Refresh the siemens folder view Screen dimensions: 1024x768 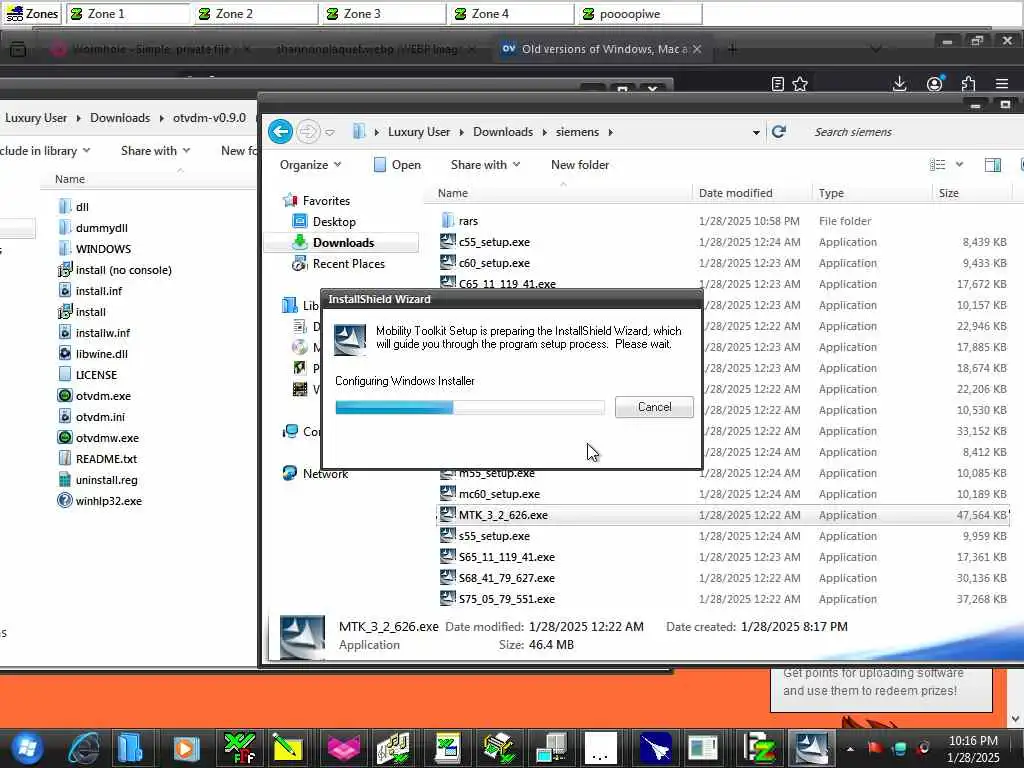(x=778, y=132)
